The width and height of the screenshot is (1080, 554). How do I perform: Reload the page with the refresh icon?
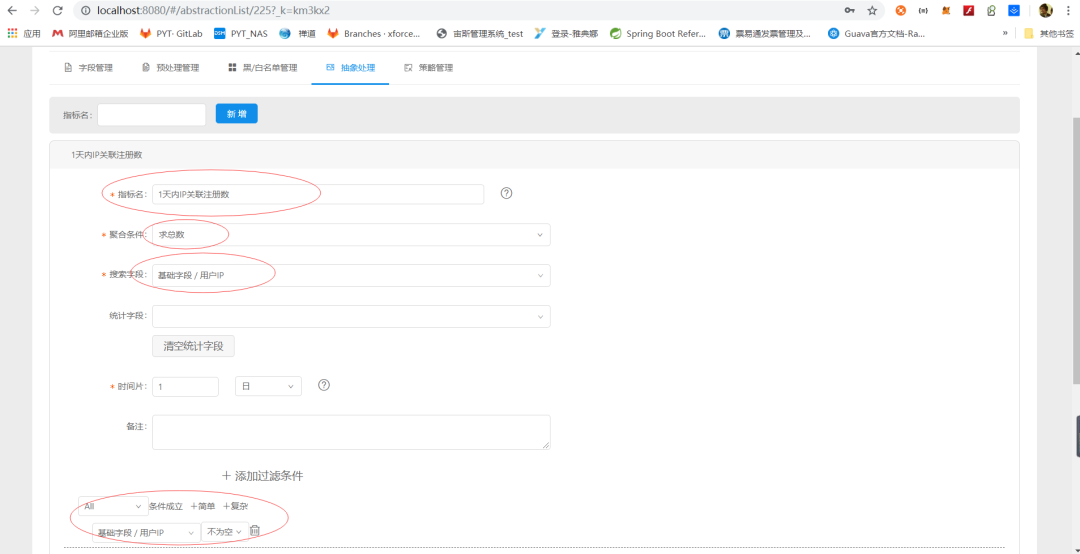58,10
